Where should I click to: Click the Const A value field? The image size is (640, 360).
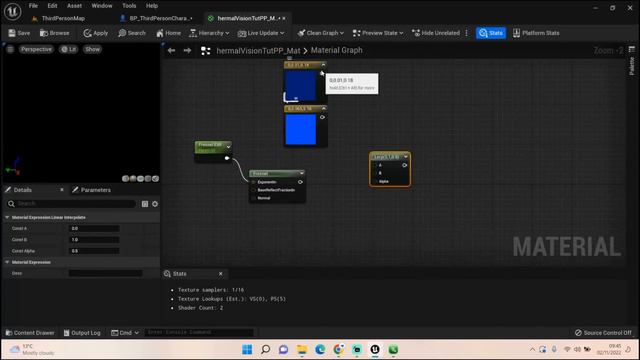94,229
